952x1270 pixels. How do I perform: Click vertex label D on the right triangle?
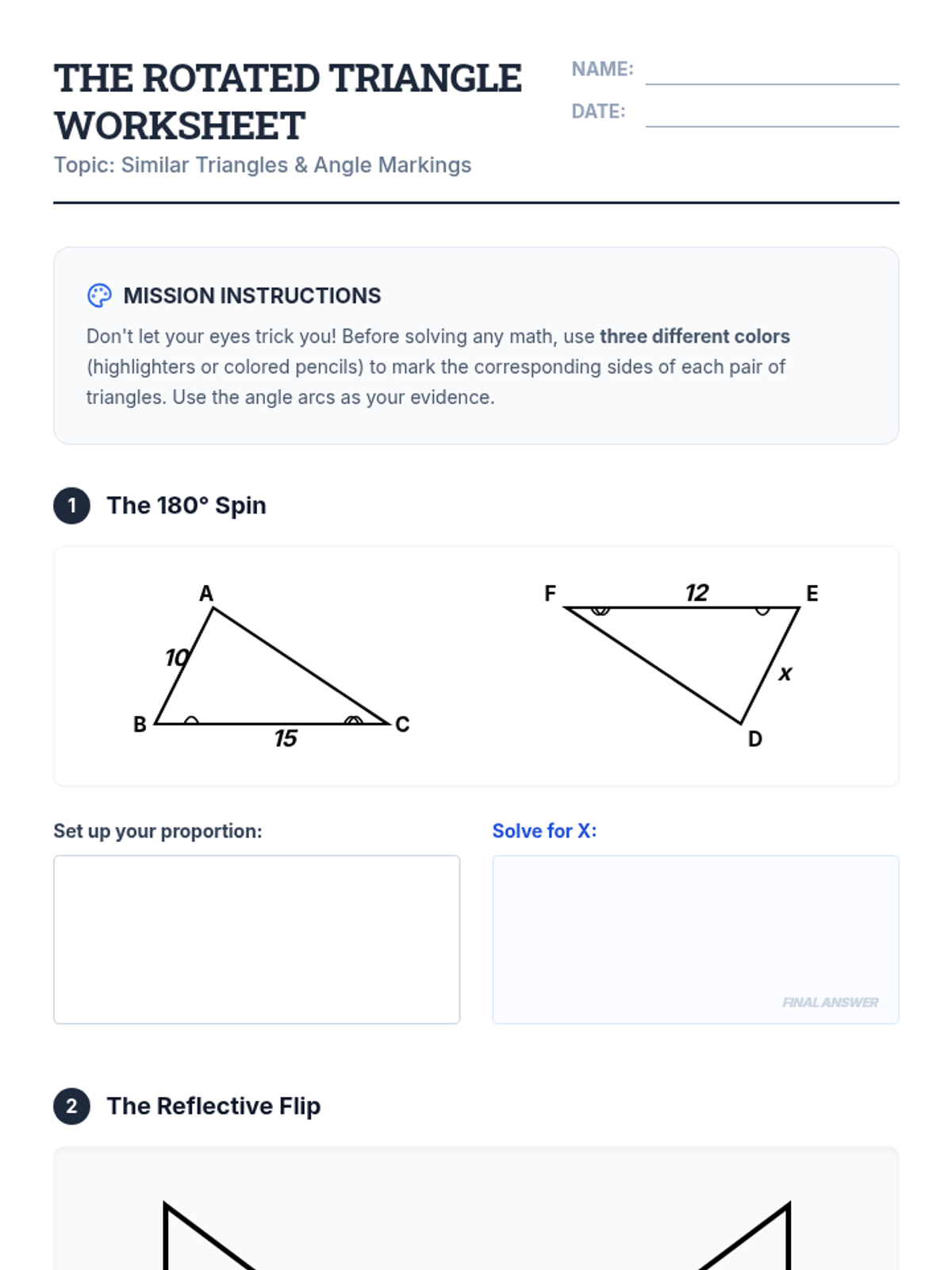[755, 740]
